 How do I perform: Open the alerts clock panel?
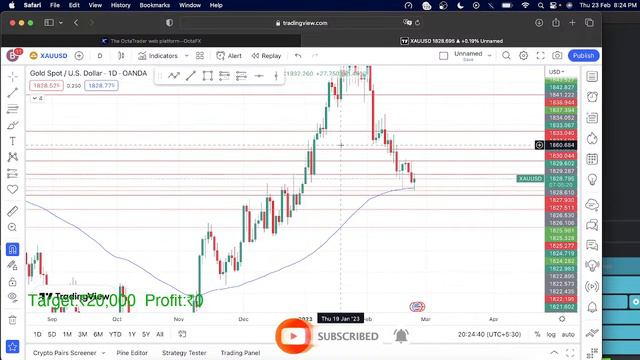[592, 97]
